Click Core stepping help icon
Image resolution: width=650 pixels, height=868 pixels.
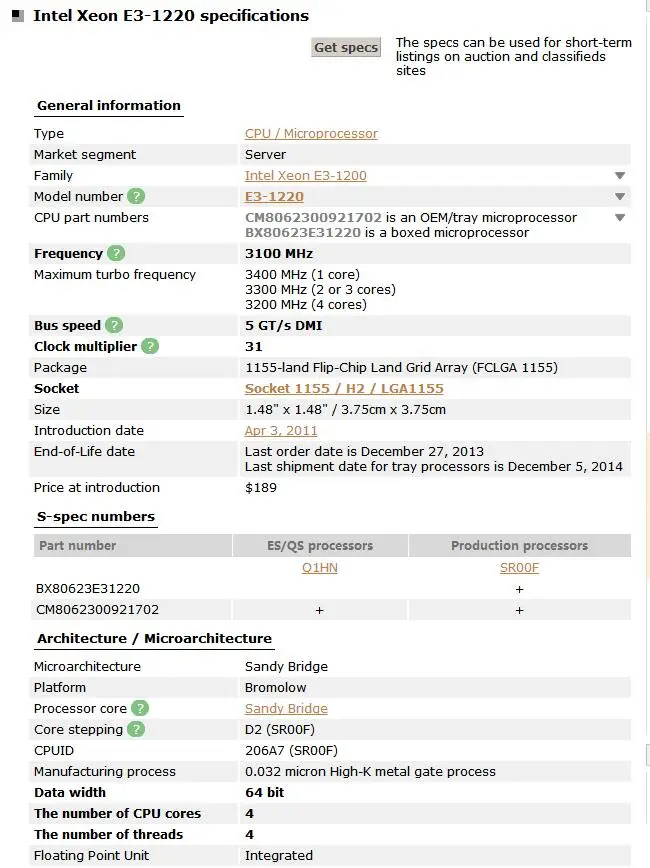point(136,730)
